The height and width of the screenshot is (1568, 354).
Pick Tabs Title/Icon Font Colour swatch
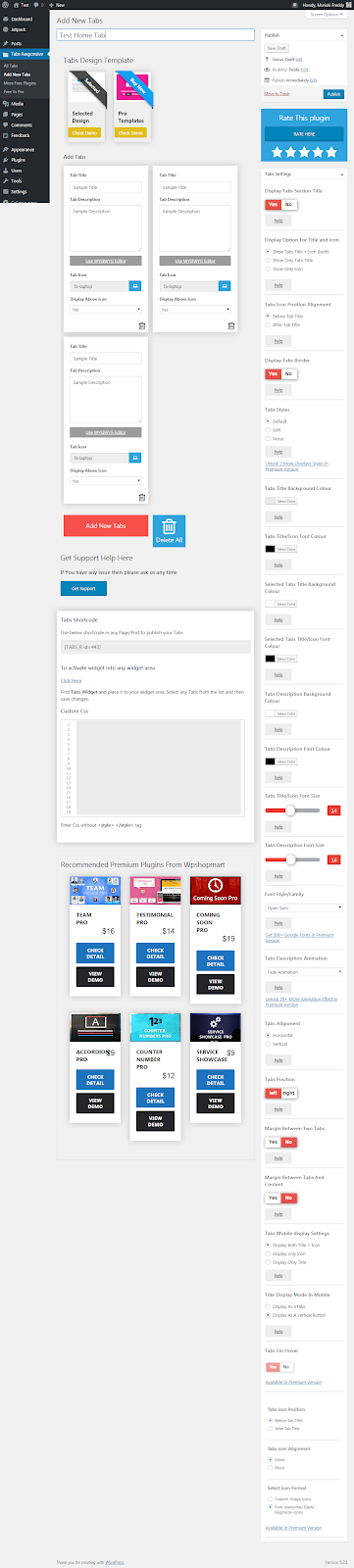[x=280, y=549]
